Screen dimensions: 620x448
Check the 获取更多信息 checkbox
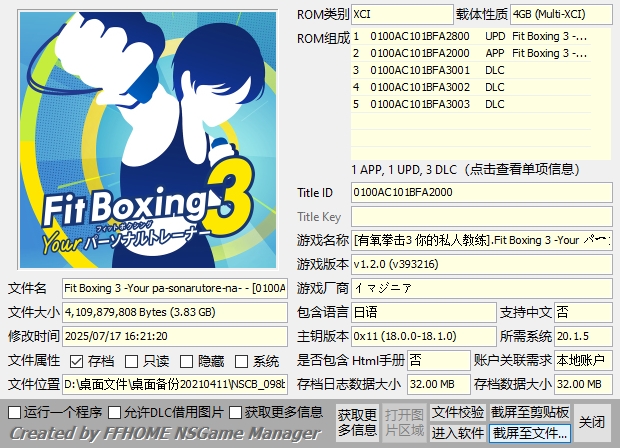236,412
